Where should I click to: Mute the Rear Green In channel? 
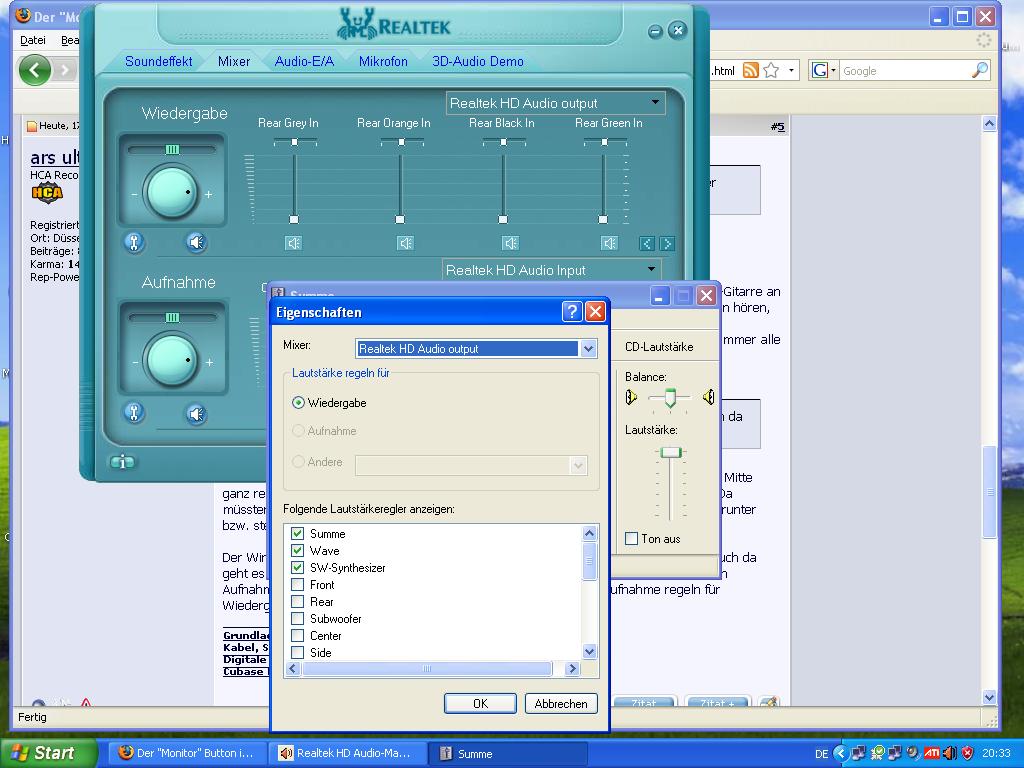tap(609, 243)
